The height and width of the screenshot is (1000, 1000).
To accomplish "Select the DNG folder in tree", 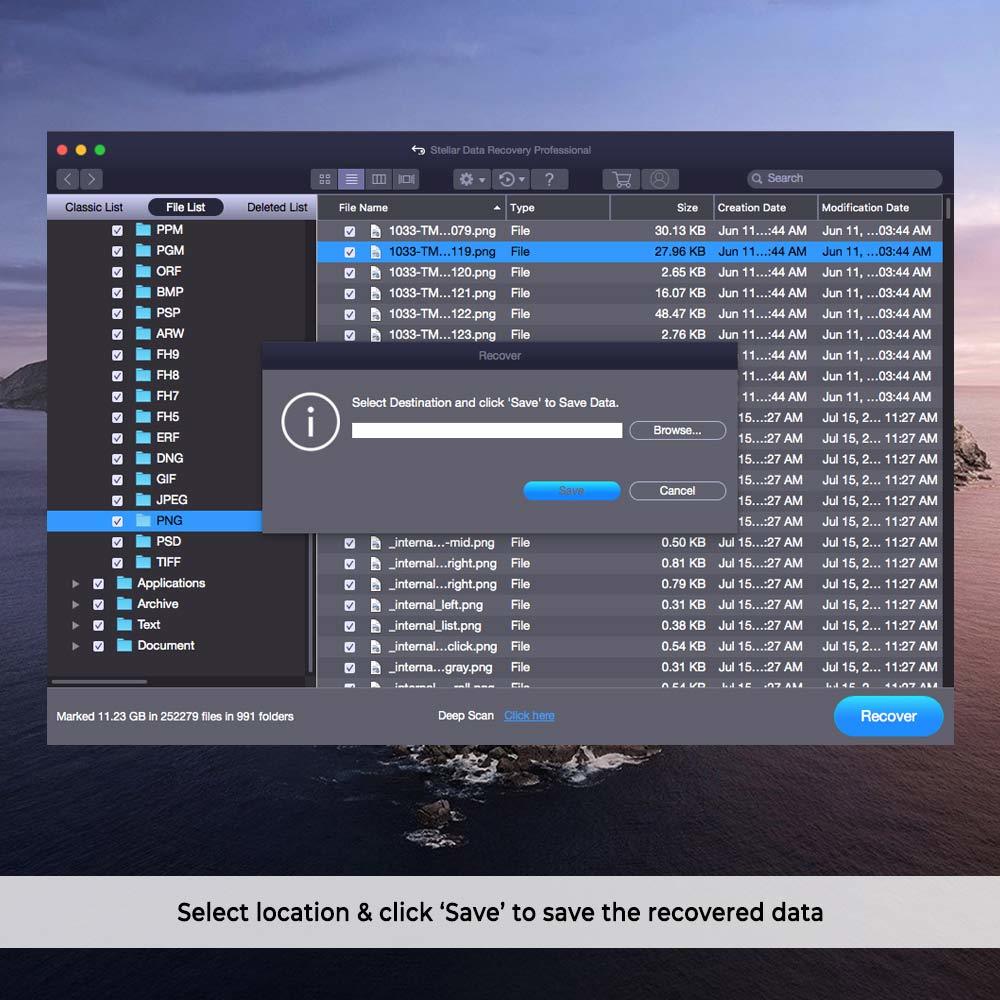I will point(170,458).
